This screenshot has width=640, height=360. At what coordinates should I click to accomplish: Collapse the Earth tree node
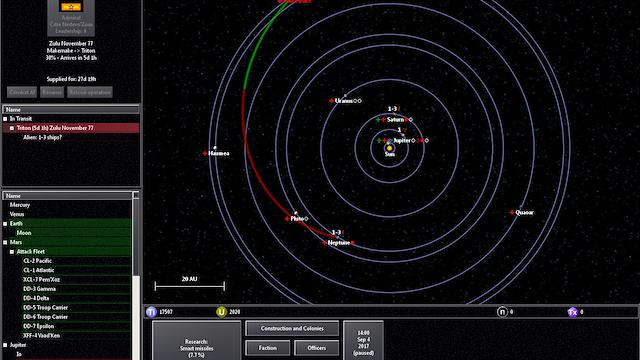[5, 224]
